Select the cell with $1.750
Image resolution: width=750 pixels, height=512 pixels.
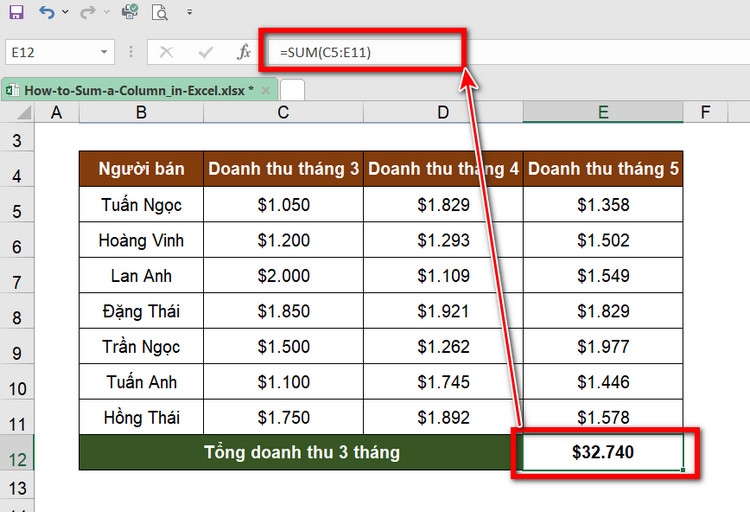pyautogui.click(x=283, y=417)
